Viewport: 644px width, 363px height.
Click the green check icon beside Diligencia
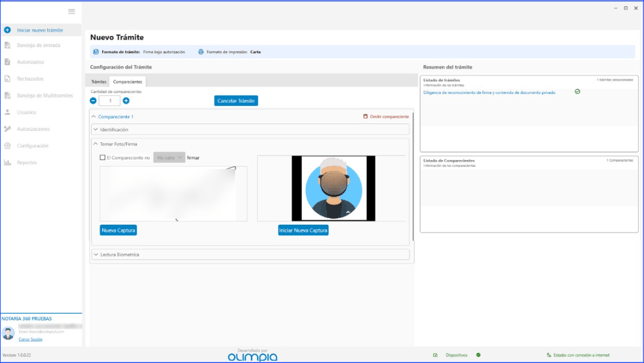click(577, 92)
